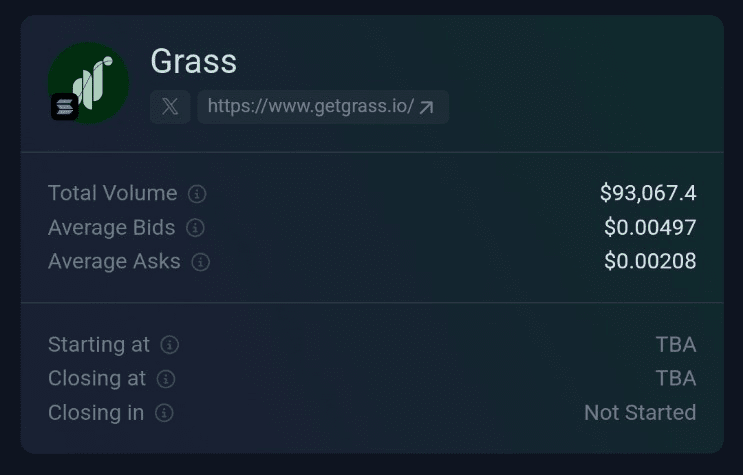The width and height of the screenshot is (743, 475).
Task: Open info icon for Starting at
Action: point(170,345)
